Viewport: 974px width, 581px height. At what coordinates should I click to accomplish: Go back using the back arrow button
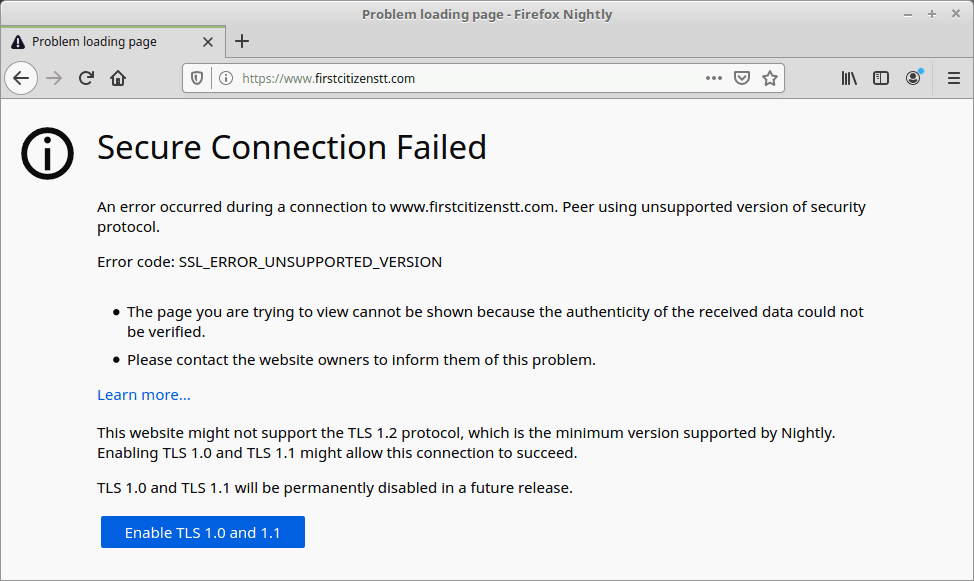coord(21,78)
